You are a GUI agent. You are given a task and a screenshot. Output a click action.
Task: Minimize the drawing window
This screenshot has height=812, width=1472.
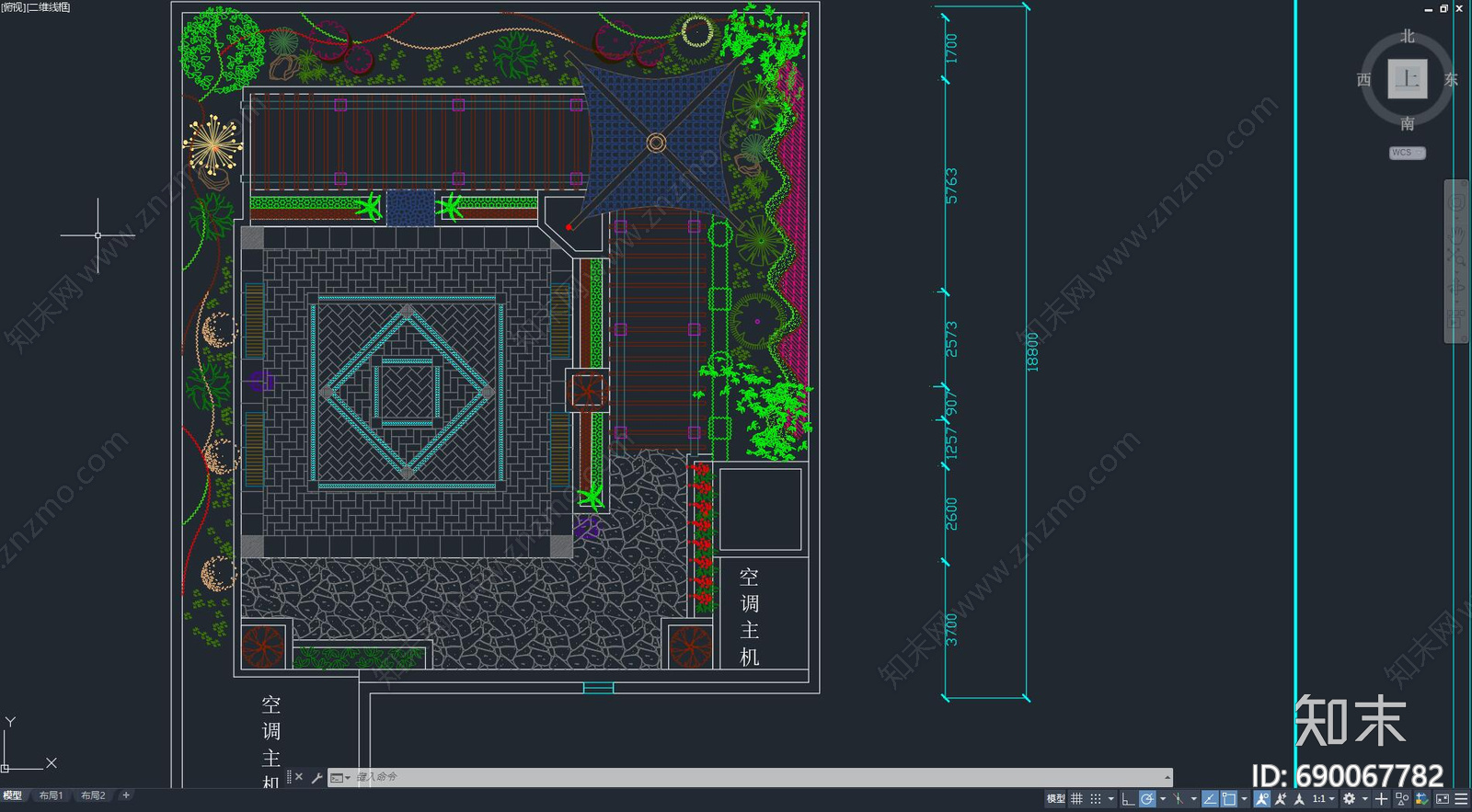(1429, 8)
